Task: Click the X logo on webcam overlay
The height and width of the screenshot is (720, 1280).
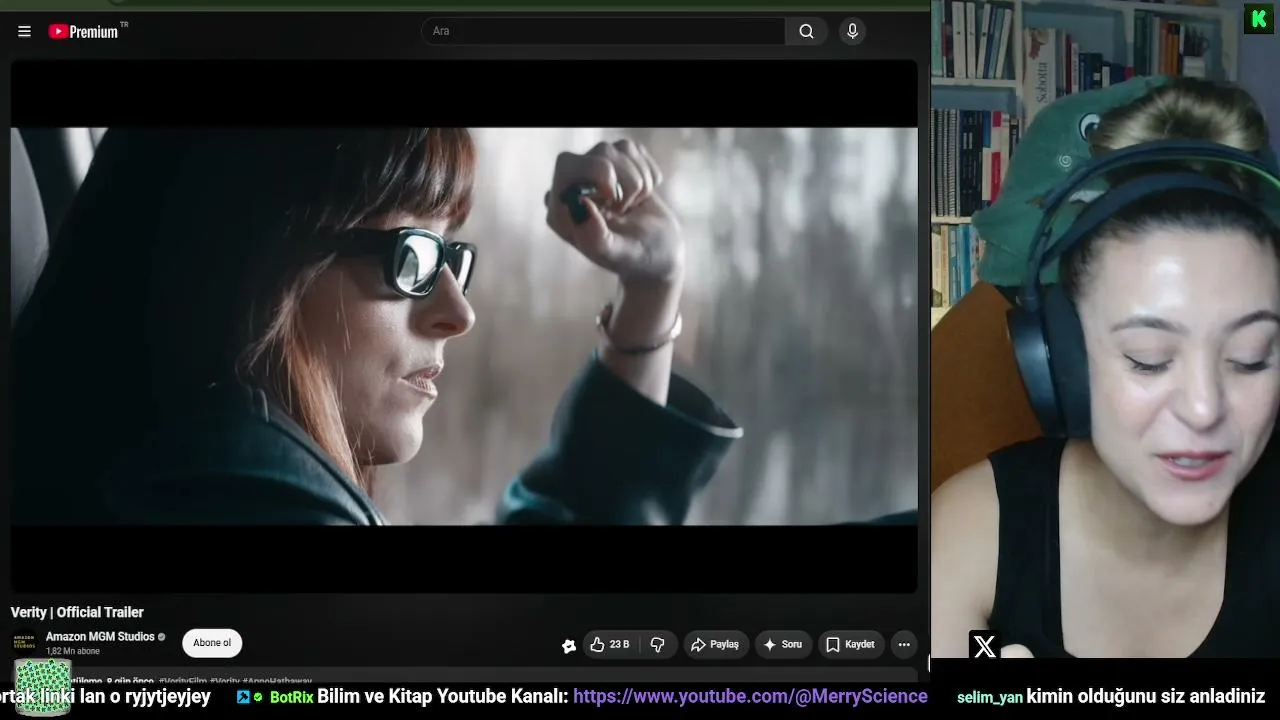Action: click(x=985, y=647)
